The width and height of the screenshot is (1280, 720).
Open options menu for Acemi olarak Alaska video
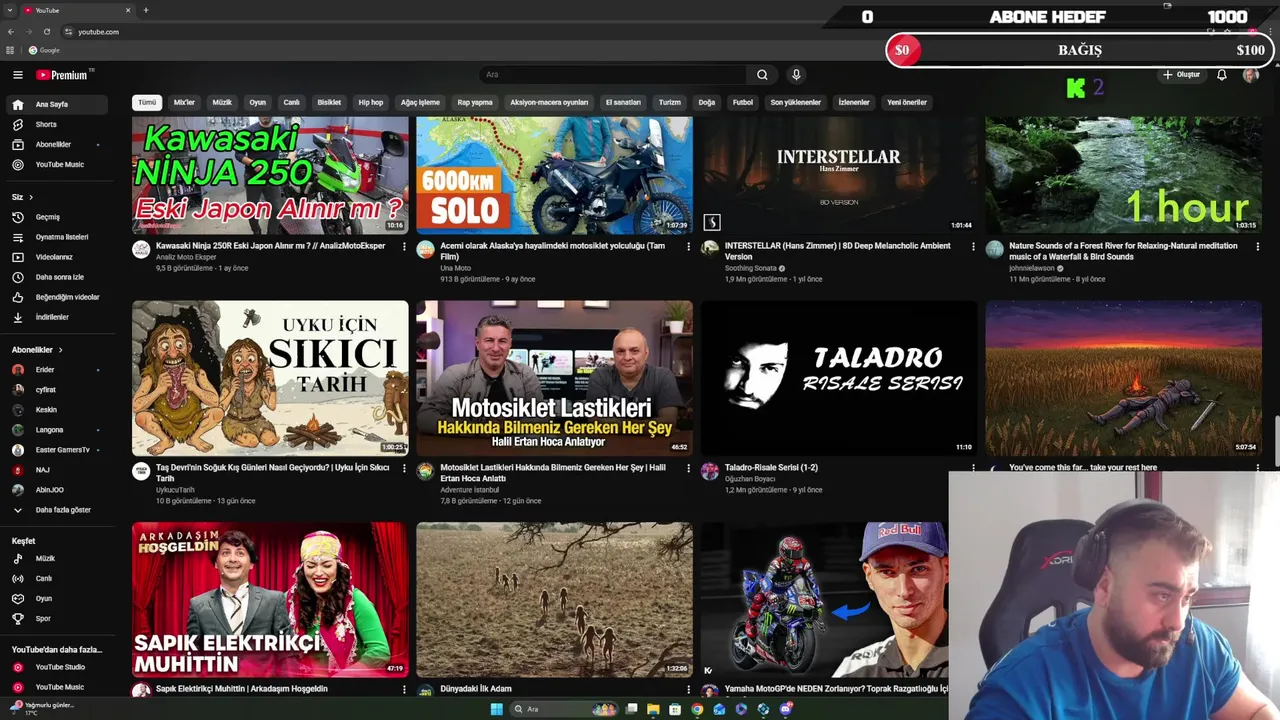(688, 246)
